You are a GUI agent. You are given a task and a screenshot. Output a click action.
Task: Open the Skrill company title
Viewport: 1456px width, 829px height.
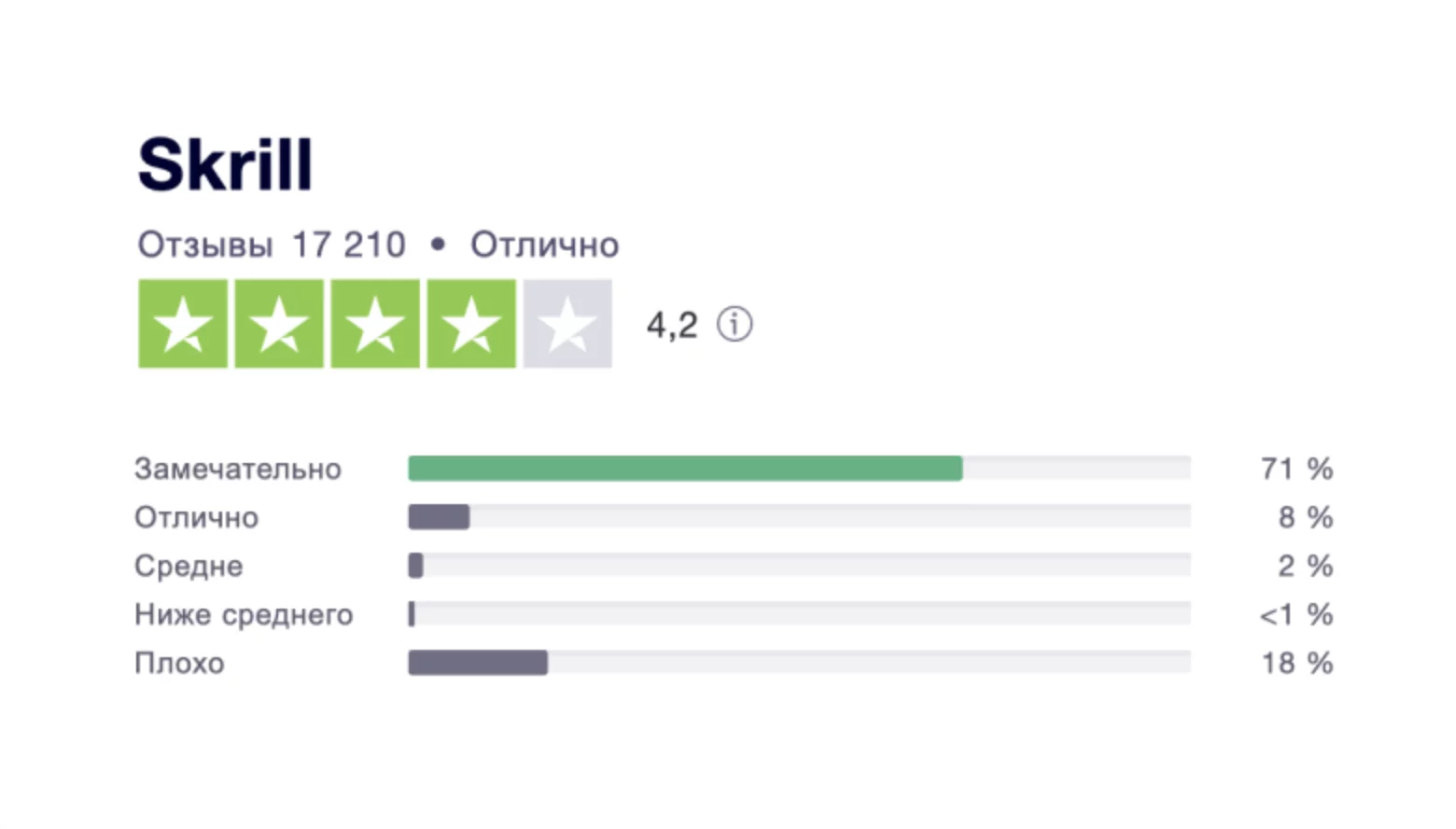(x=225, y=164)
